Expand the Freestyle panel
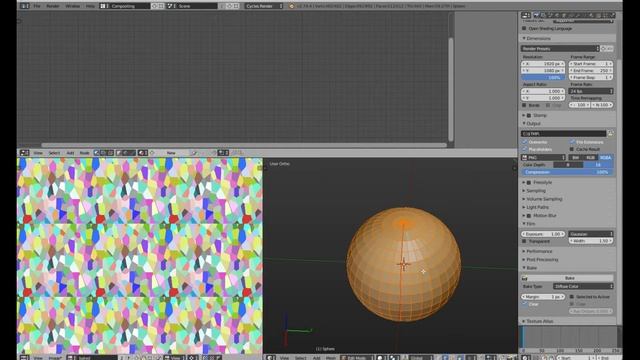This screenshot has height=360, width=640. 542,182
